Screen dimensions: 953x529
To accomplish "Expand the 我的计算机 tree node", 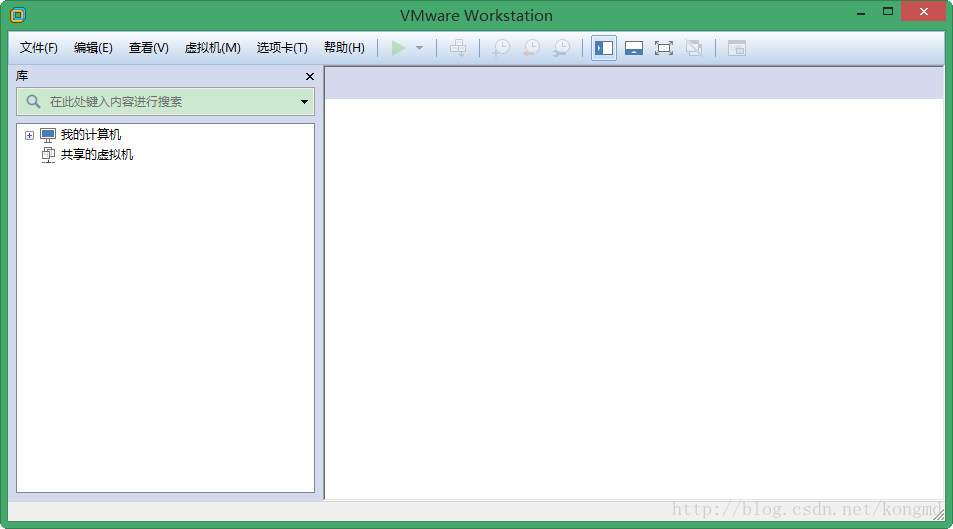I will tap(29, 135).
